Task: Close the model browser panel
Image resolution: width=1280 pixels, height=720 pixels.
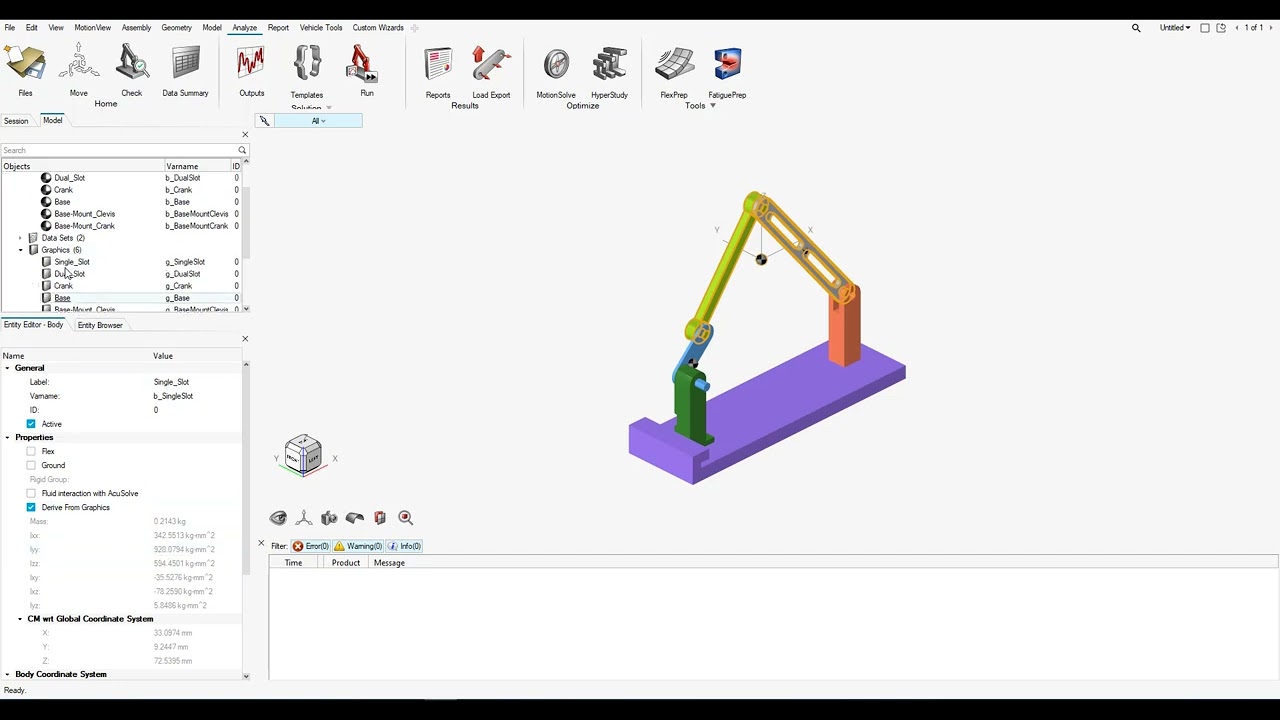Action: [245, 135]
